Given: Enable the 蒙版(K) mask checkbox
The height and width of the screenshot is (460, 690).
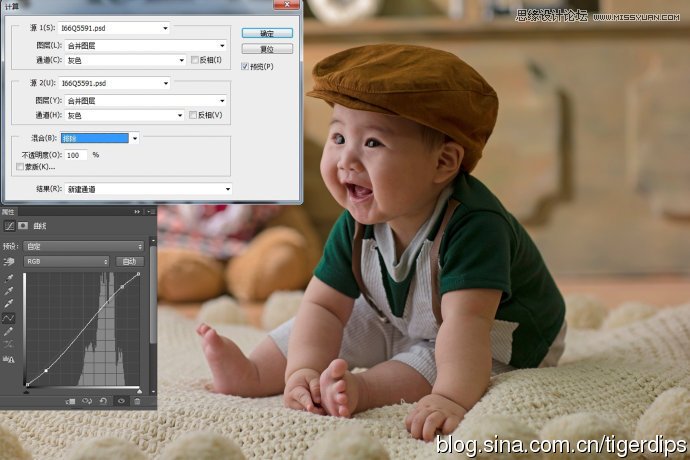Looking at the screenshot, I should pos(20,166).
